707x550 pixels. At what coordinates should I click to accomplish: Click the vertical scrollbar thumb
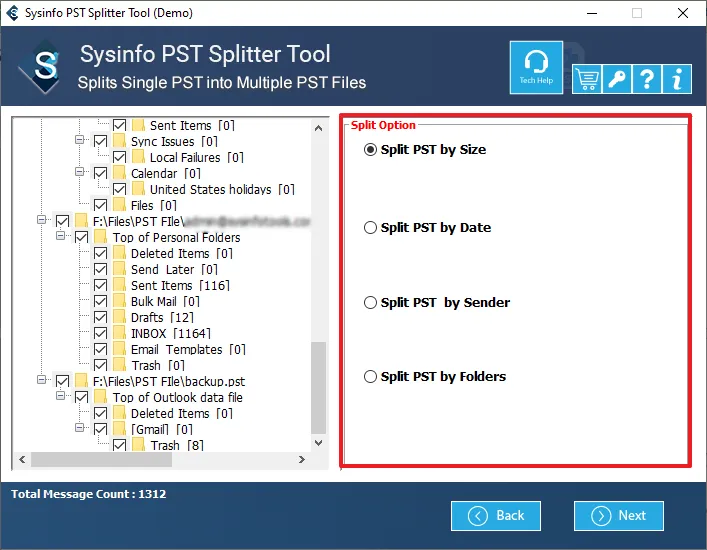click(x=318, y=388)
